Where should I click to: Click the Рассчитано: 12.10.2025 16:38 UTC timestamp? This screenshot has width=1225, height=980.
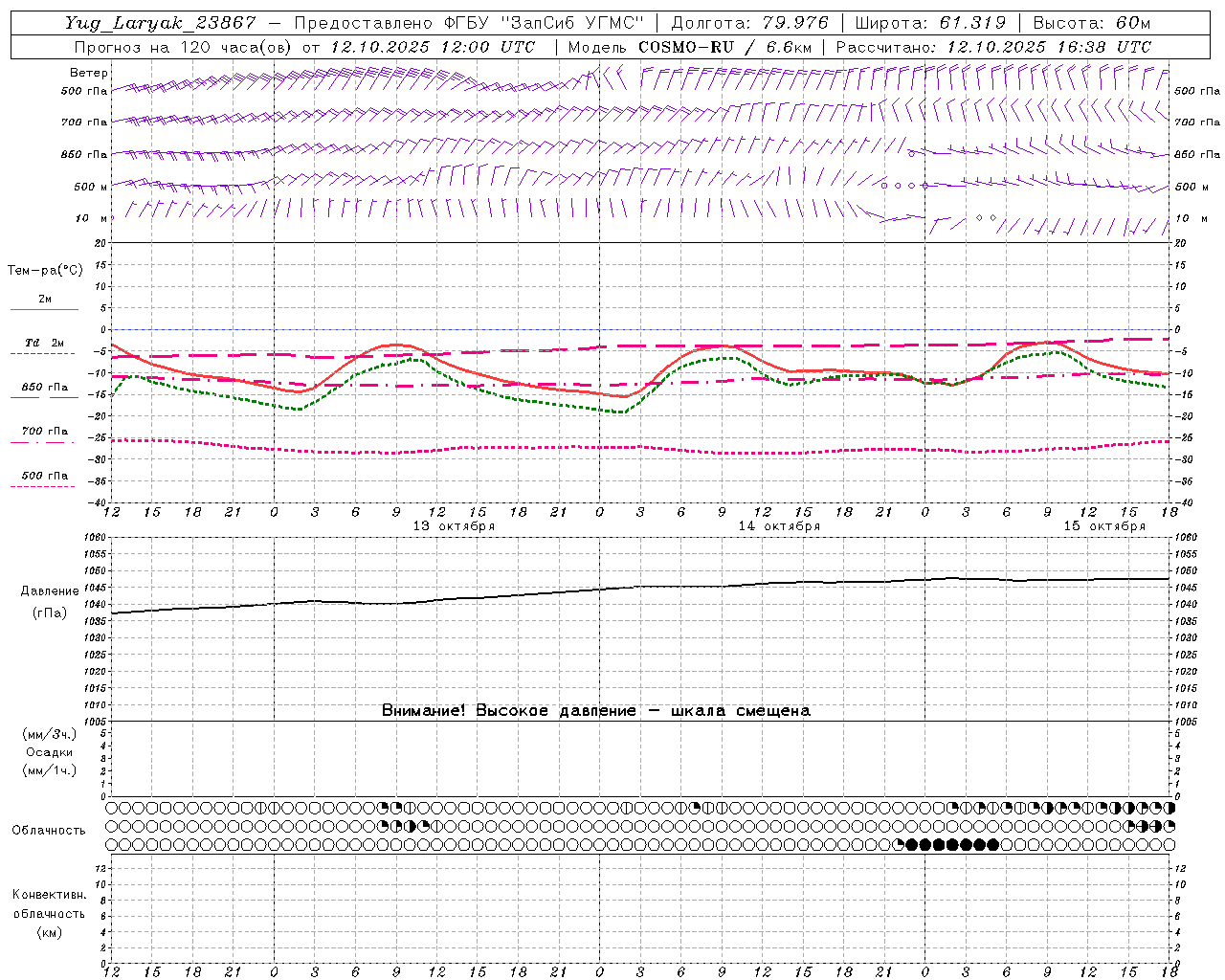click(x=994, y=47)
